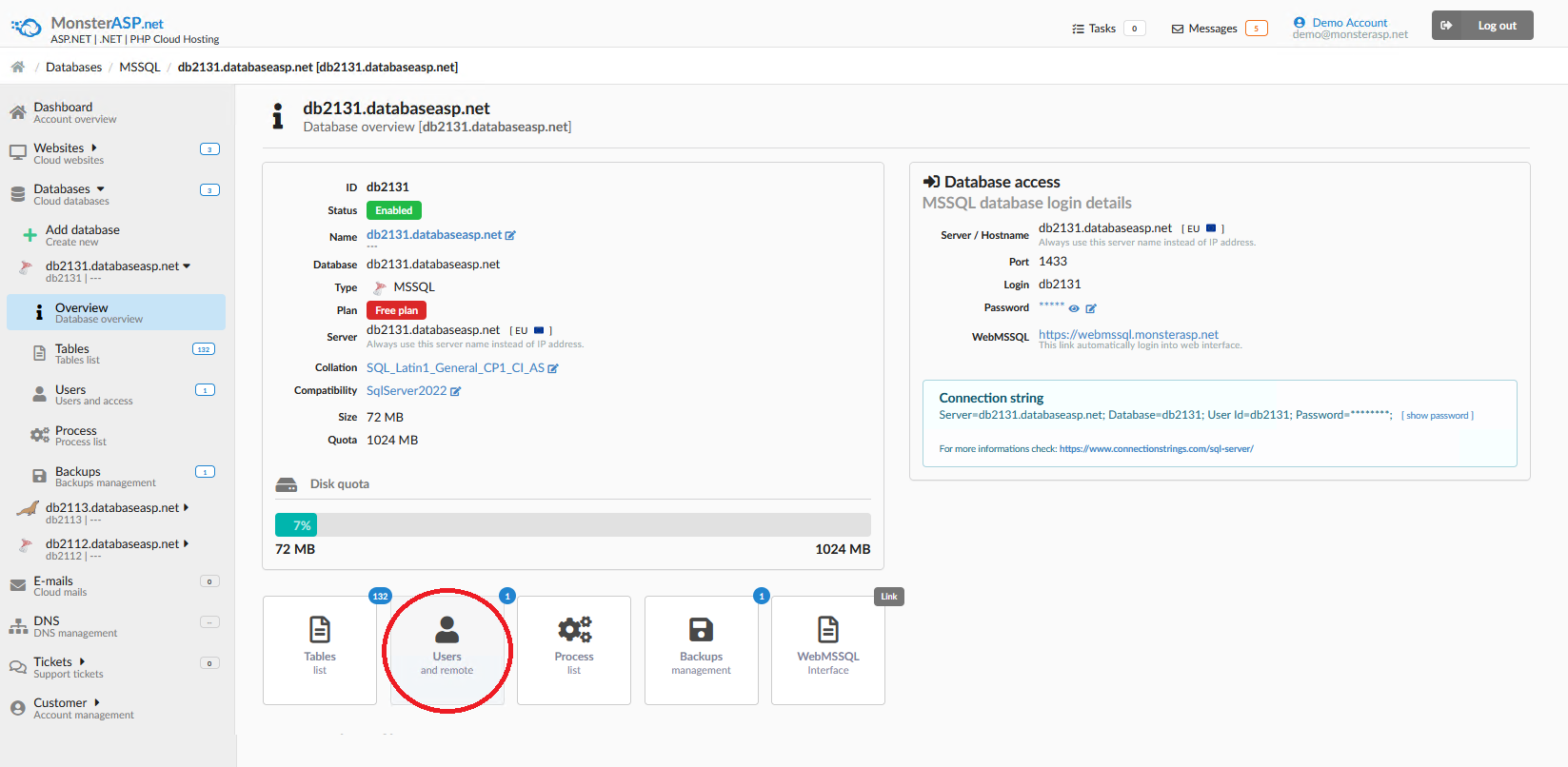The image size is (1568, 767).
Task: Click the red Free plan badge
Action: pos(396,310)
